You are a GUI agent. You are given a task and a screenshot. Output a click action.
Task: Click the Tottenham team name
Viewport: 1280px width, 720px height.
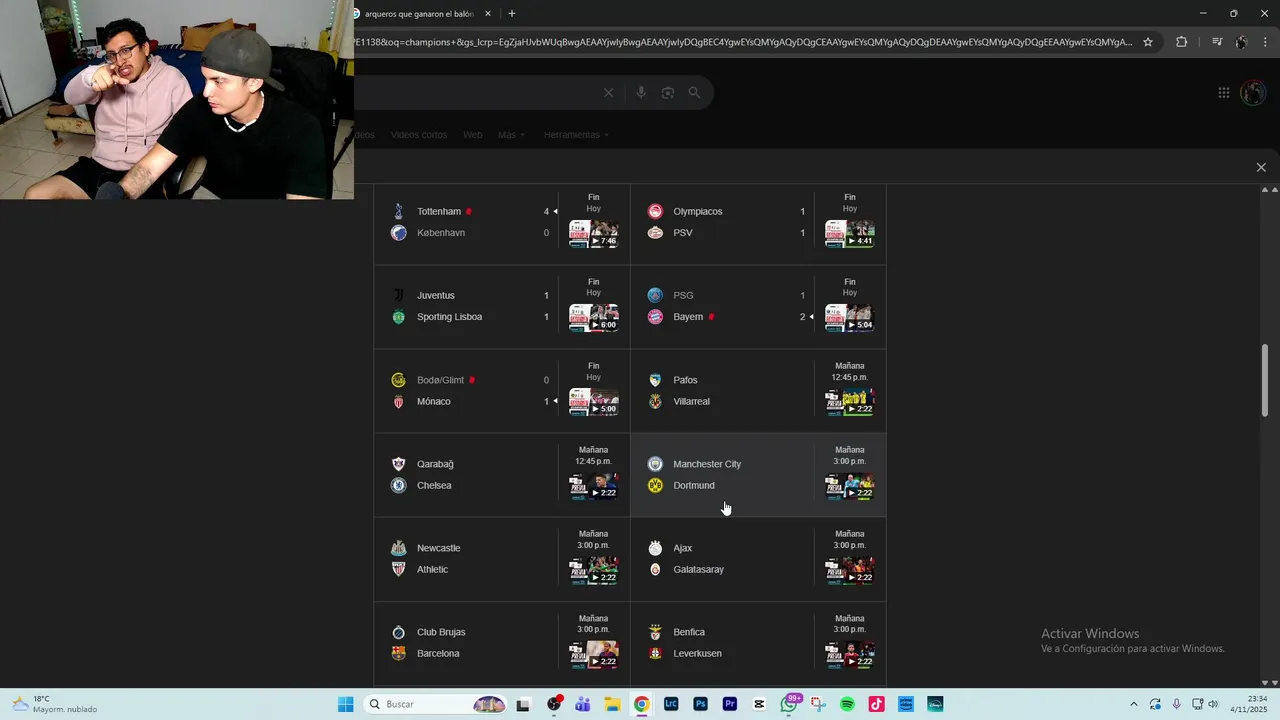point(439,212)
